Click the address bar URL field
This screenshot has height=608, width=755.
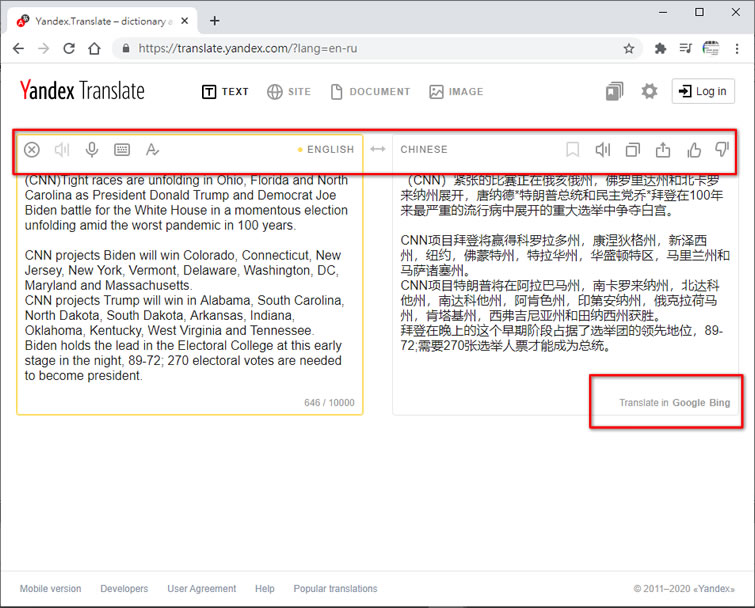(376, 48)
